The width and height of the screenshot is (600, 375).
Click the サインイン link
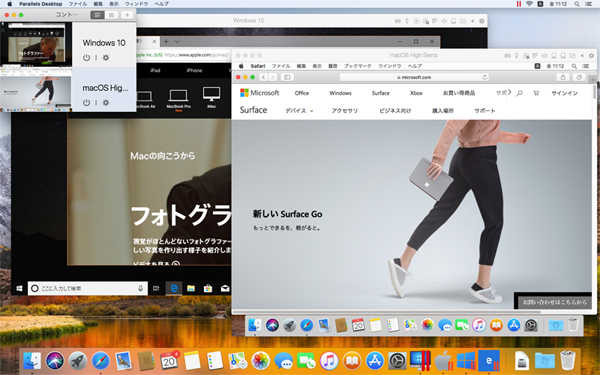point(564,93)
